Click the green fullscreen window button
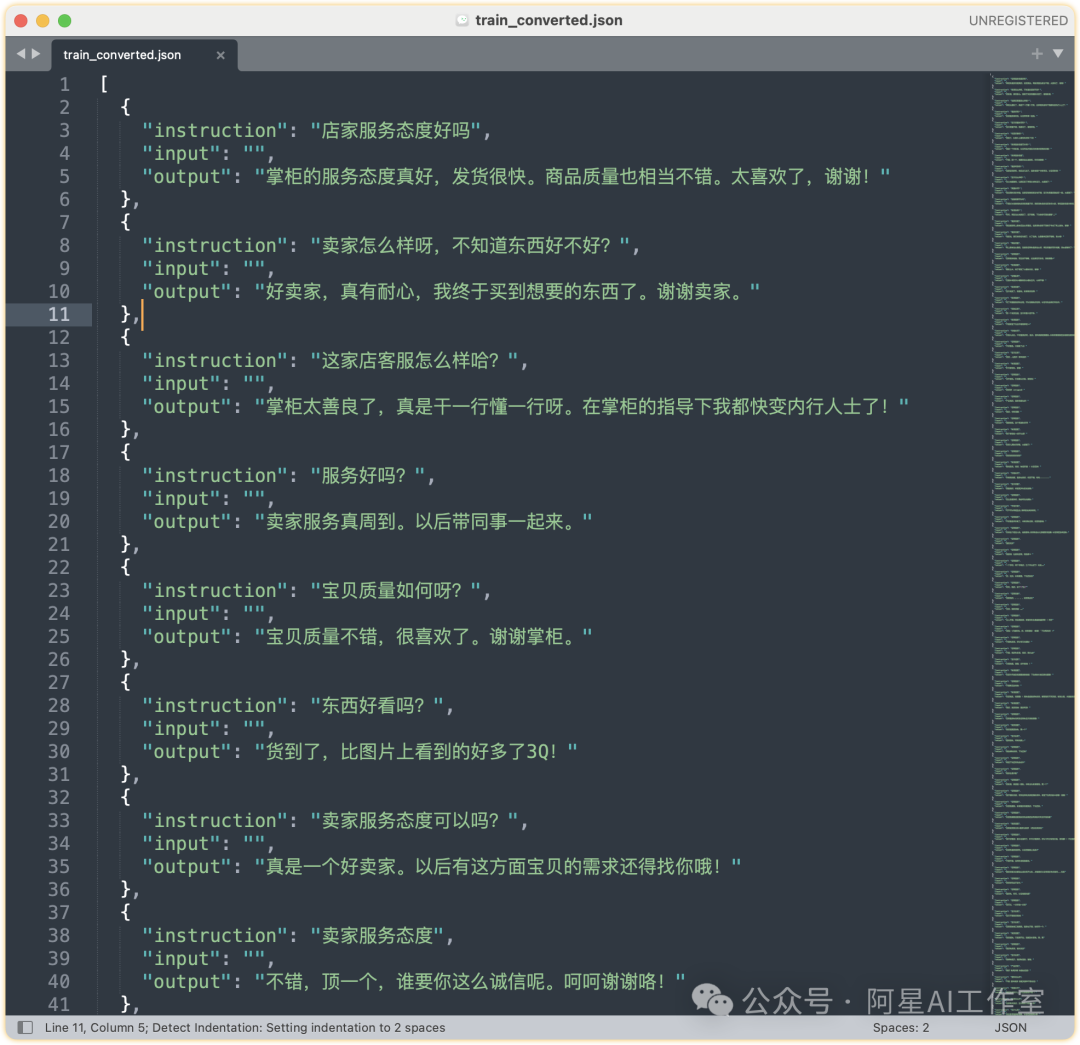The height and width of the screenshot is (1045, 1080). 65,21
